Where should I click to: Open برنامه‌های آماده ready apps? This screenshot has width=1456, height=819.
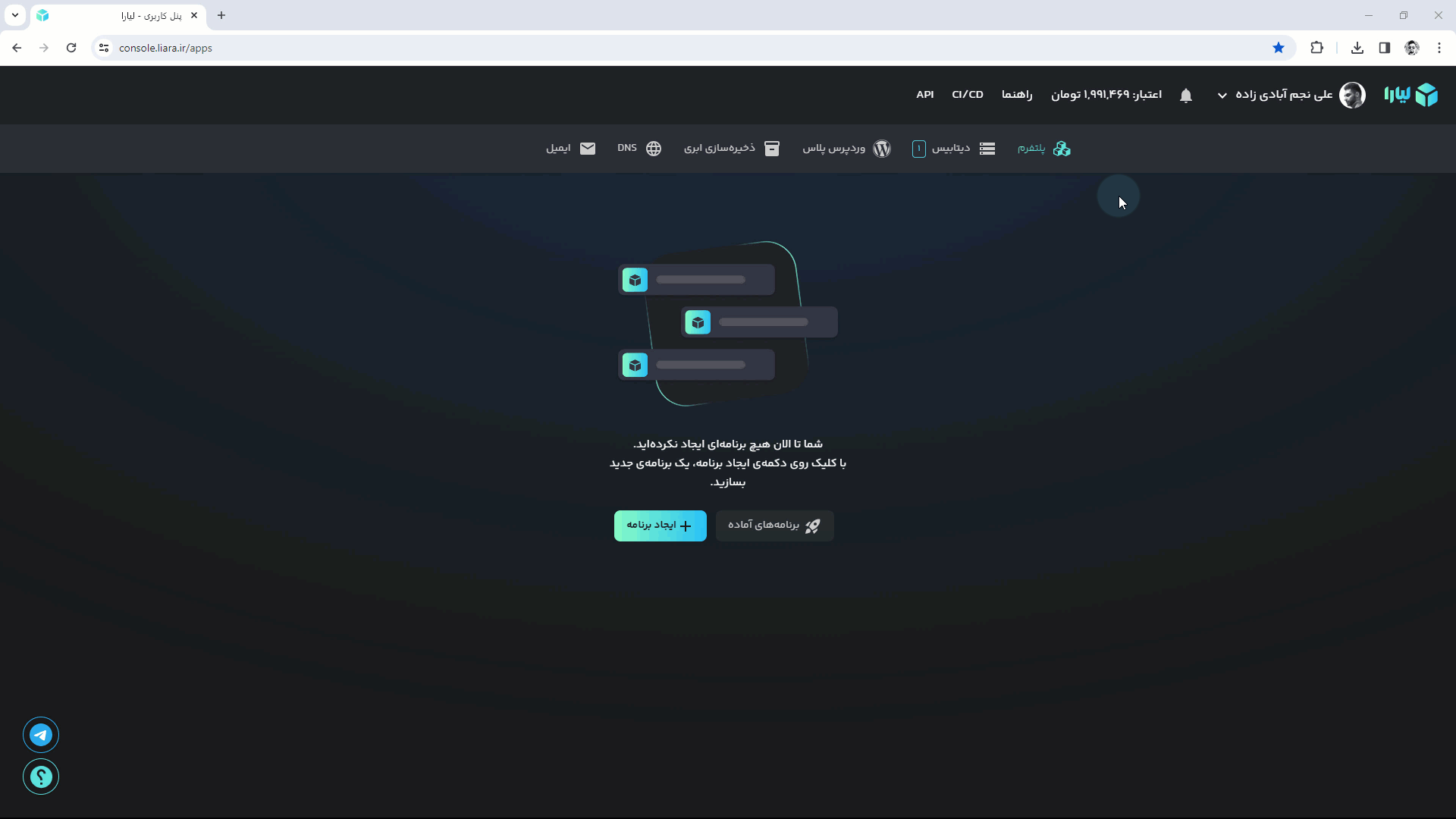click(775, 526)
